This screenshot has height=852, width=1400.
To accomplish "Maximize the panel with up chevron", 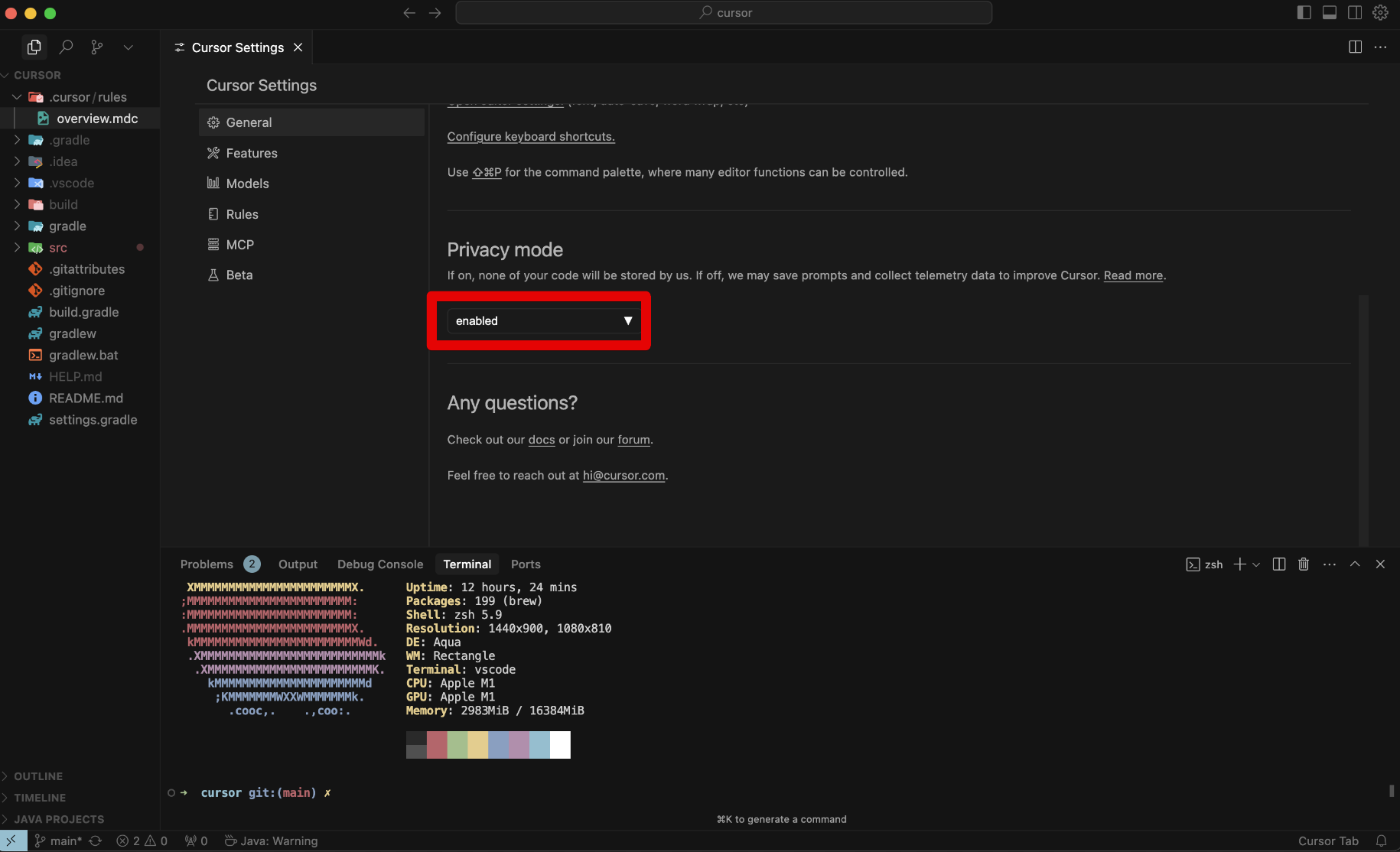I will pos(1355,564).
